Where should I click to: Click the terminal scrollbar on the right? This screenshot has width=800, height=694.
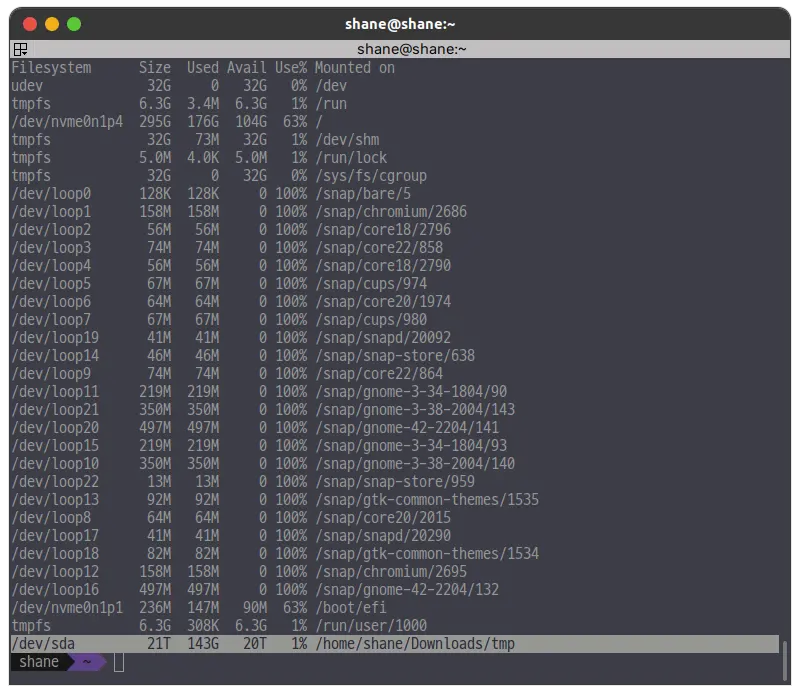784,660
